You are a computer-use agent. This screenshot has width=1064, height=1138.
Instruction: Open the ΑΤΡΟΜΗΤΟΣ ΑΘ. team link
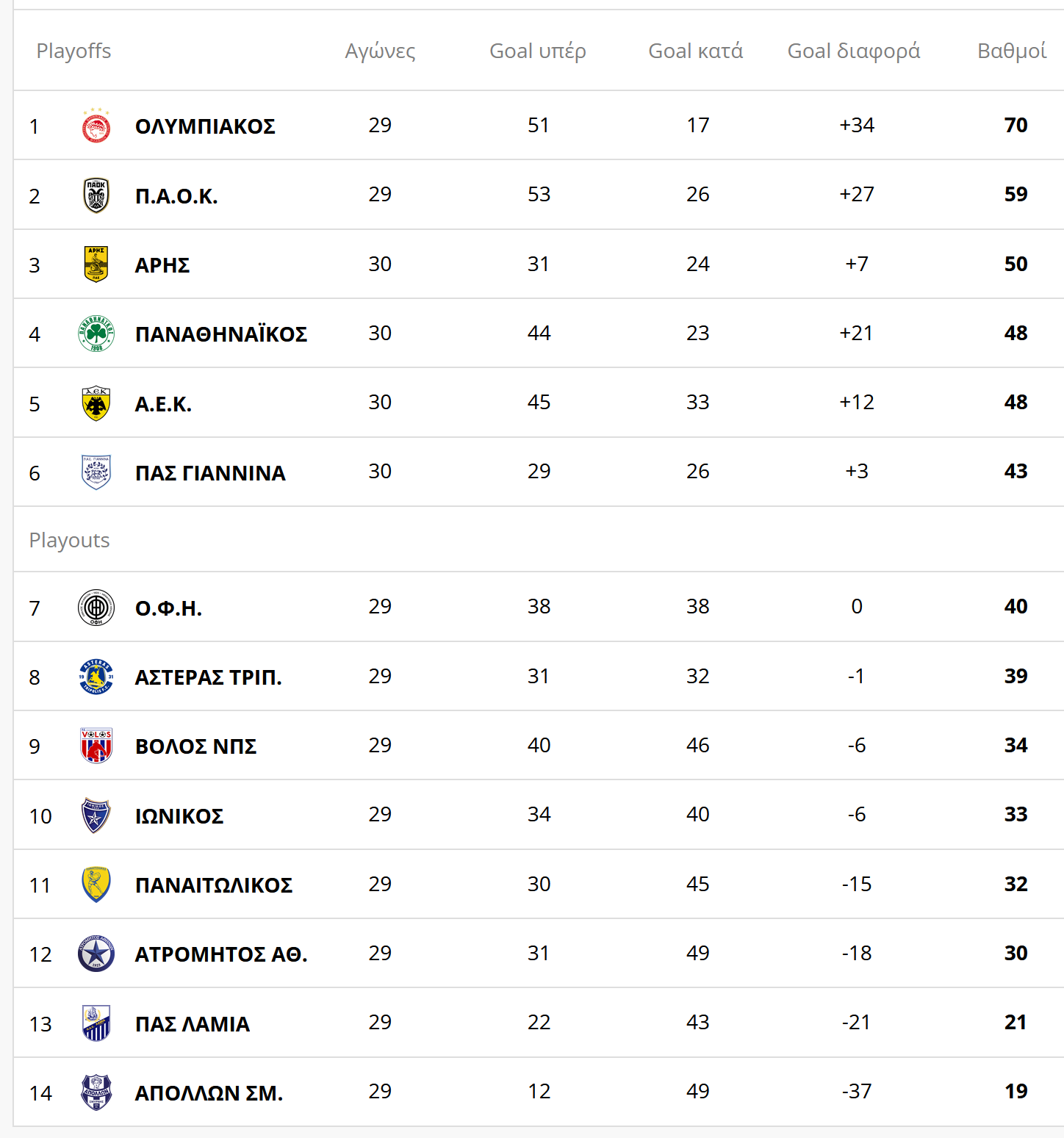click(x=221, y=954)
